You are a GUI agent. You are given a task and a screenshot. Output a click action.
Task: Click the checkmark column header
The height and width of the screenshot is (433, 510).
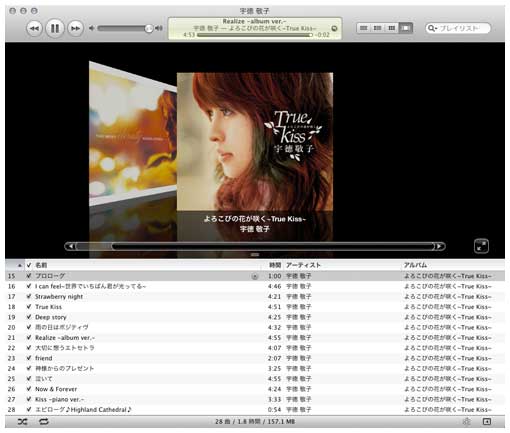coord(29,265)
